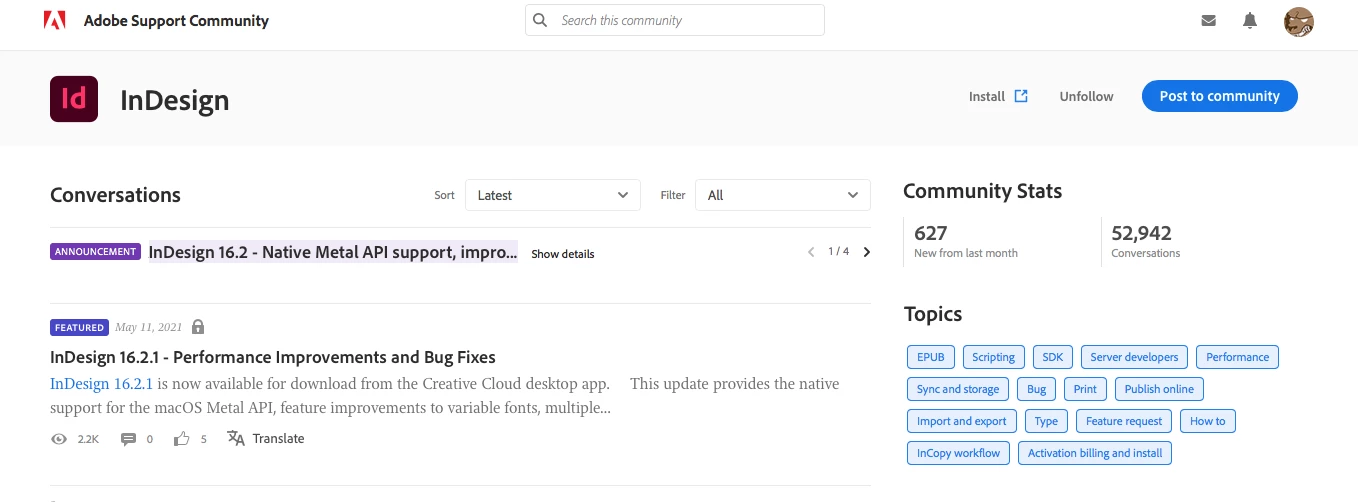Click the 1/4 announcement page counter
The image size is (1358, 502).
click(839, 252)
